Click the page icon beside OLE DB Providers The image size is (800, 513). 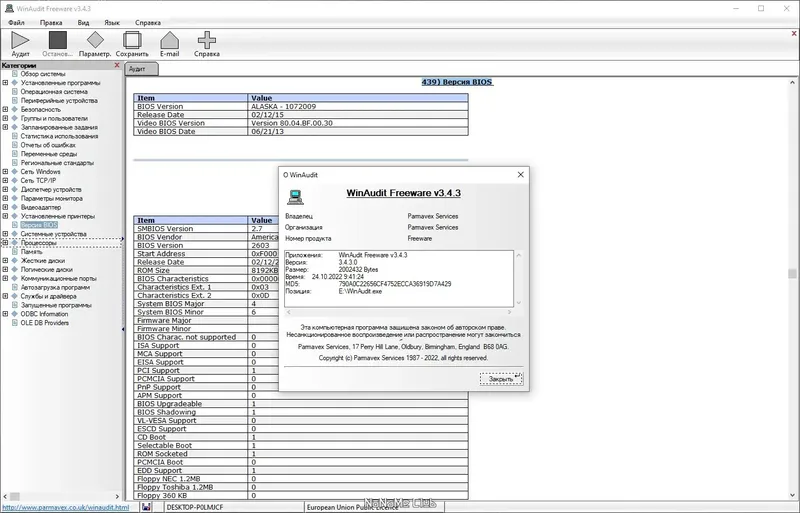pos(15,323)
